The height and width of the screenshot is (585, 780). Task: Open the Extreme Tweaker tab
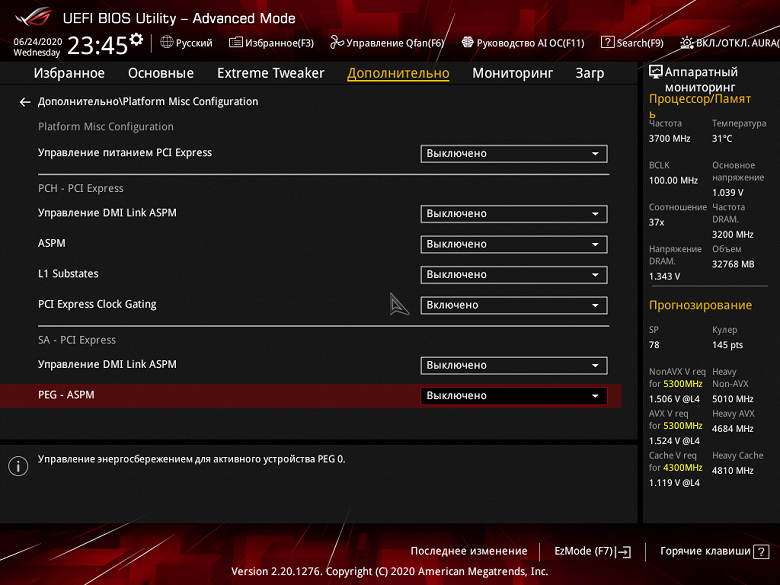271,73
